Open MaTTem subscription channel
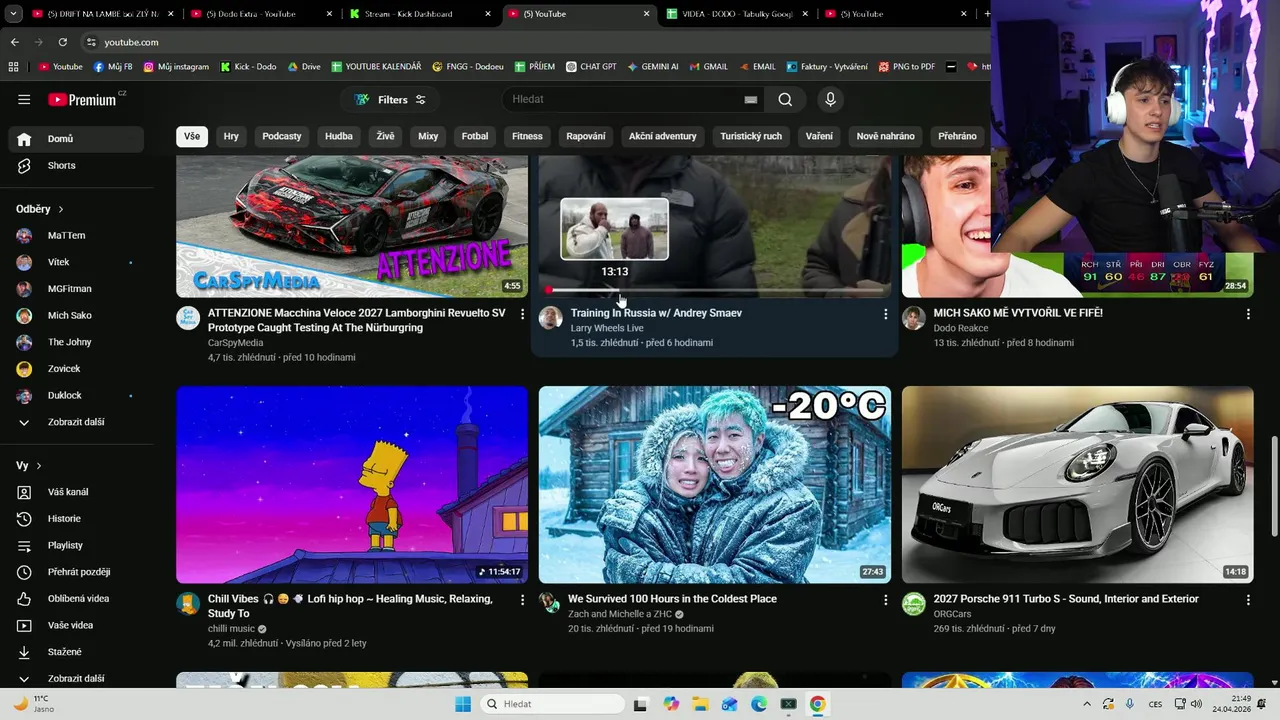The height and width of the screenshot is (720, 1280). pos(76,235)
